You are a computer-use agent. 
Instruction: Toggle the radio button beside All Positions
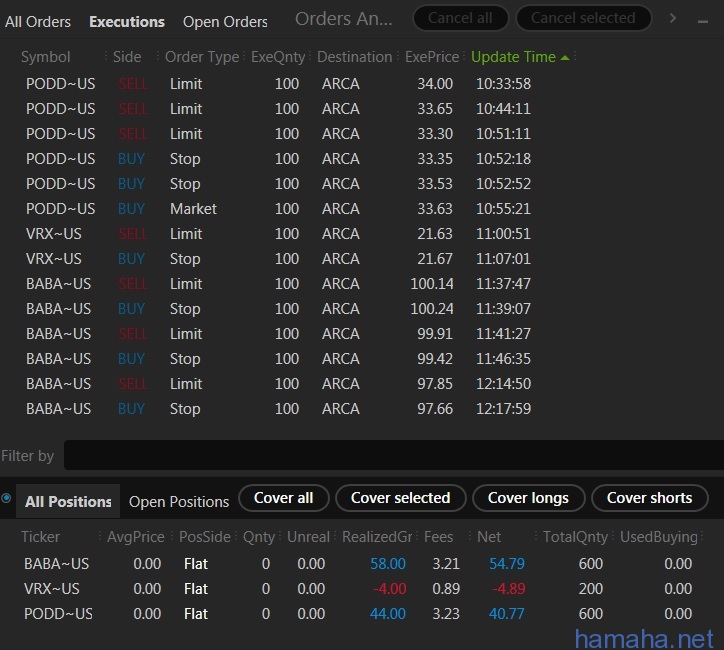(x=7, y=498)
